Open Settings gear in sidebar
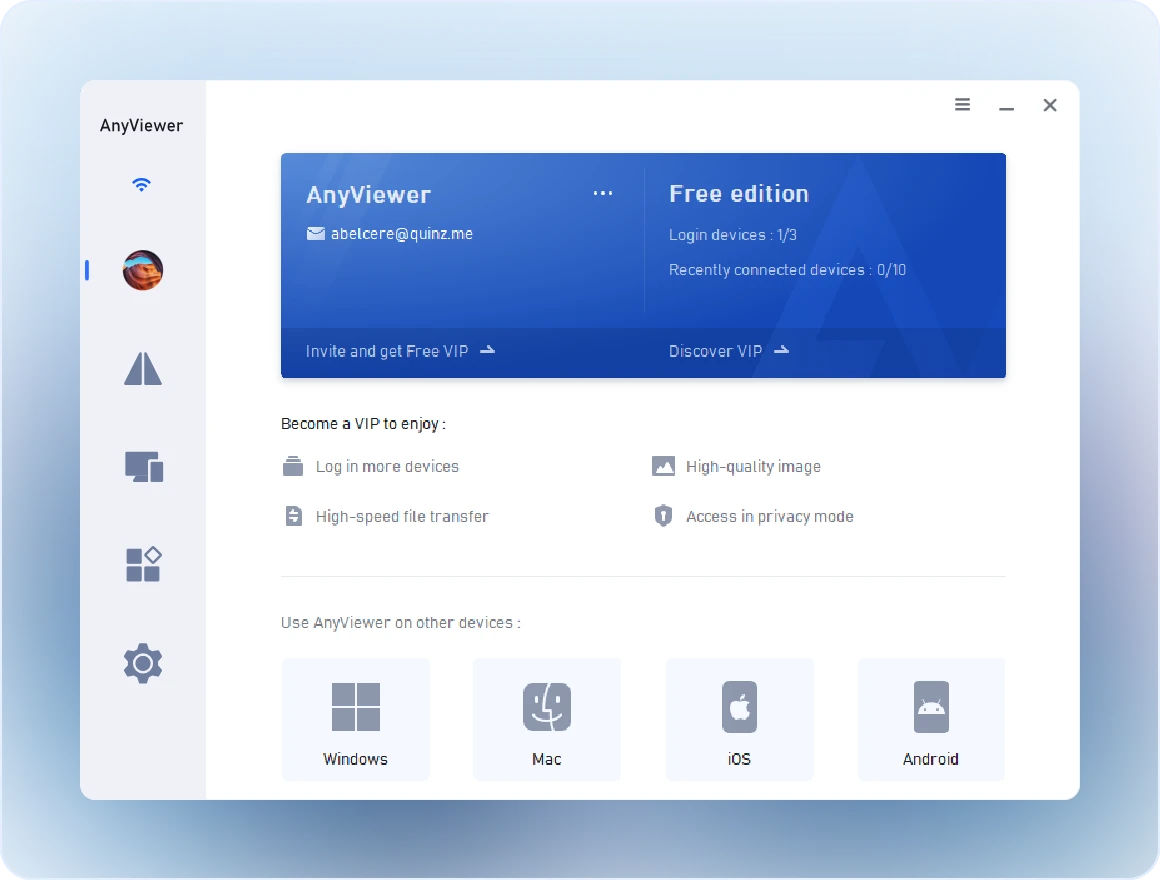1160x880 pixels. pyautogui.click(x=143, y=663)
